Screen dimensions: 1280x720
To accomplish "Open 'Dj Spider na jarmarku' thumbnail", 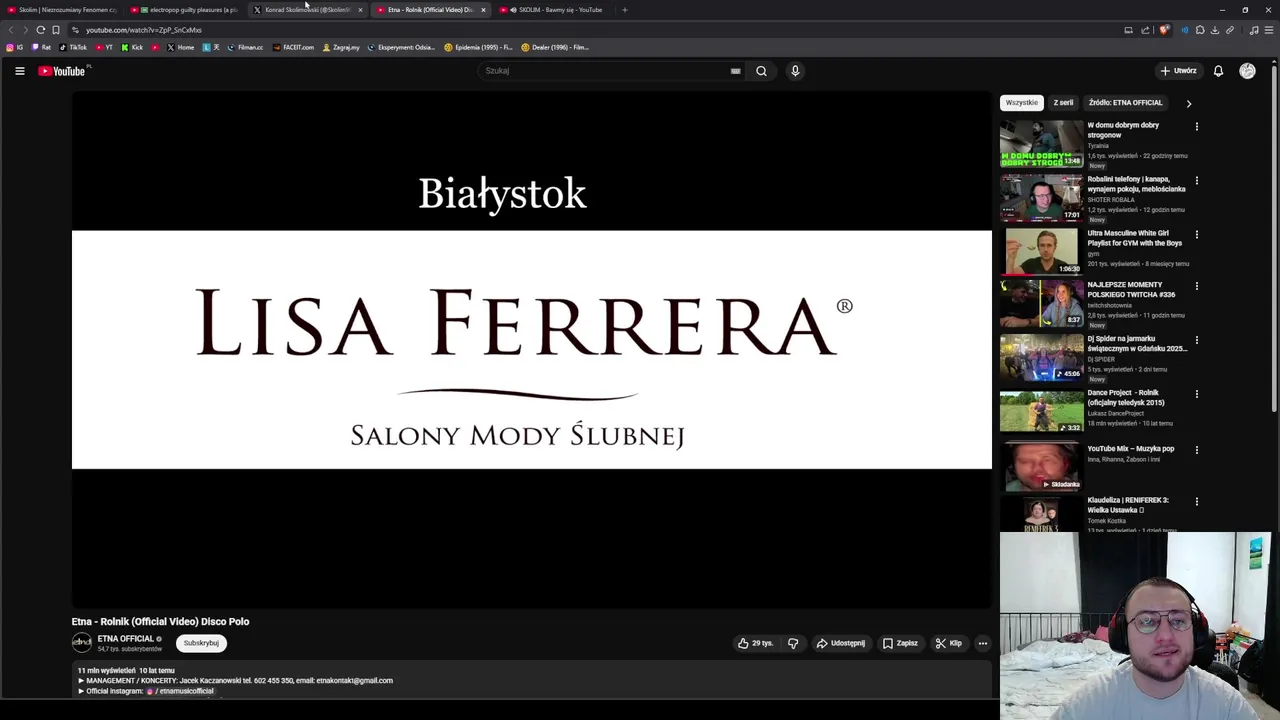I will pyautogui.click(x=1041, y=358).
